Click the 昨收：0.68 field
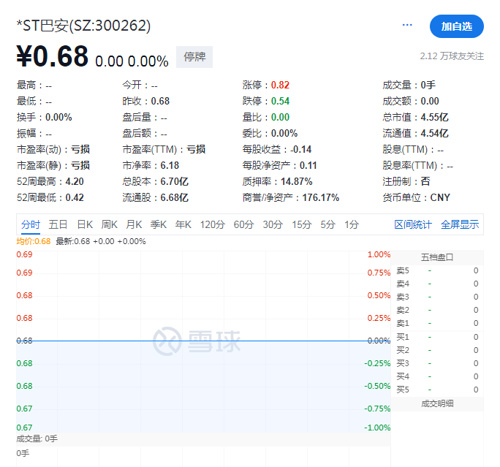Image resolution: width=500 pixels, height=467 pixels. click(146, 101)
